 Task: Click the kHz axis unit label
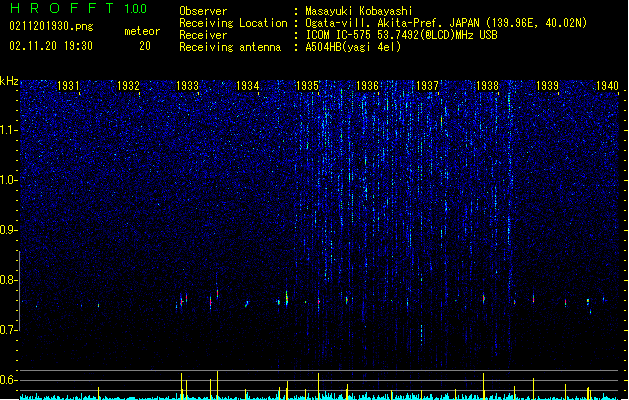tap(9, 81)
